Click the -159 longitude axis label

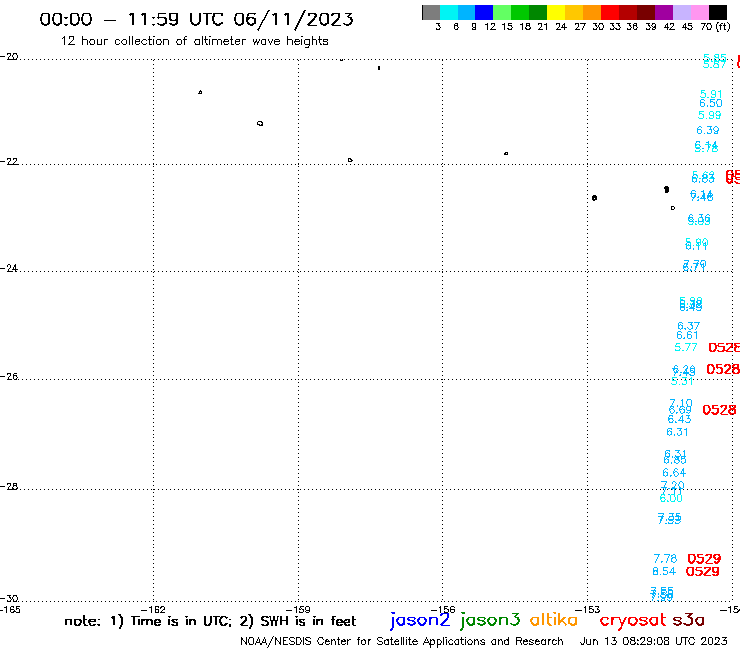[298, 609]
